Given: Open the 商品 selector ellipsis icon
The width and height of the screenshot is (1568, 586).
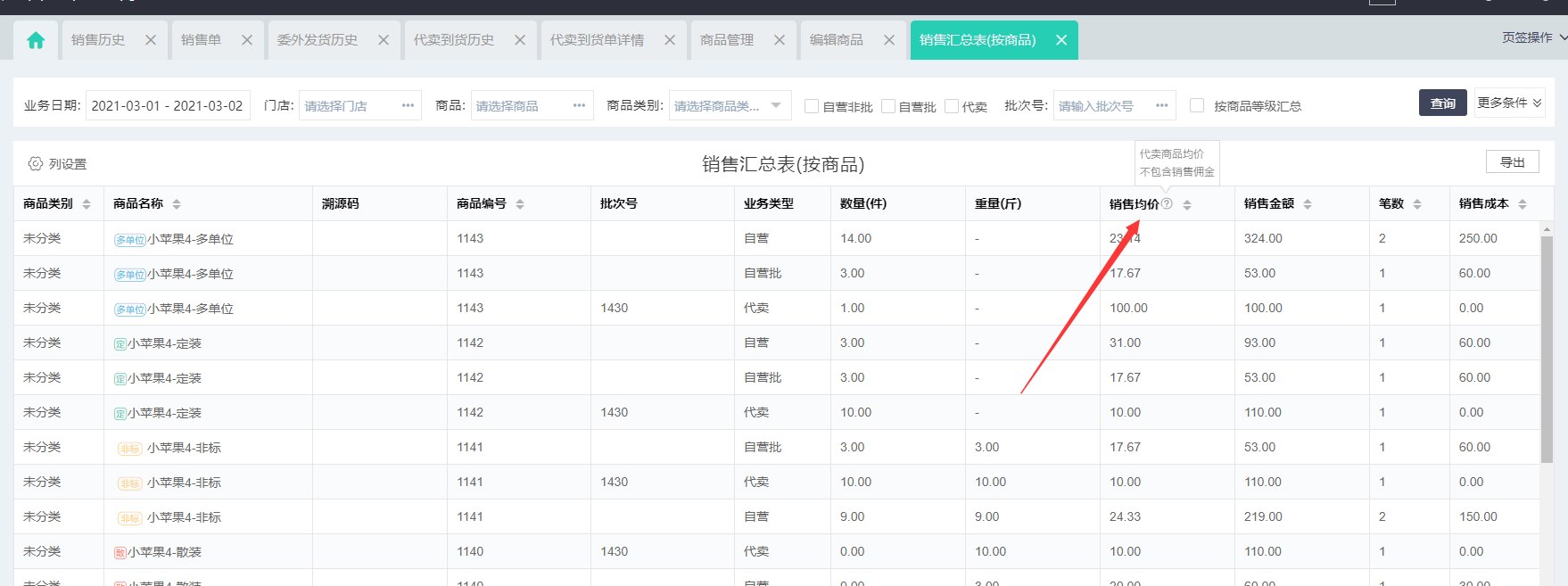Looking at the screenshot, I should point(579,105).
